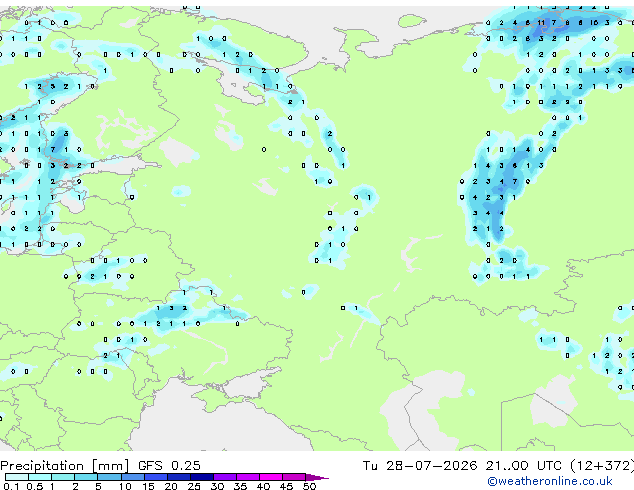Click the legend tick label '15'

148,486
